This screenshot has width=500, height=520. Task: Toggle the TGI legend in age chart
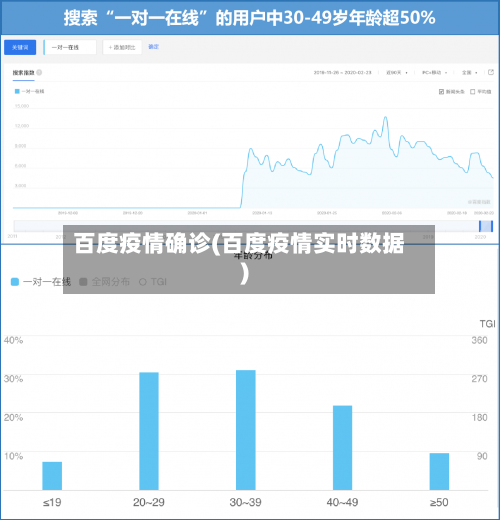(153, 282)
